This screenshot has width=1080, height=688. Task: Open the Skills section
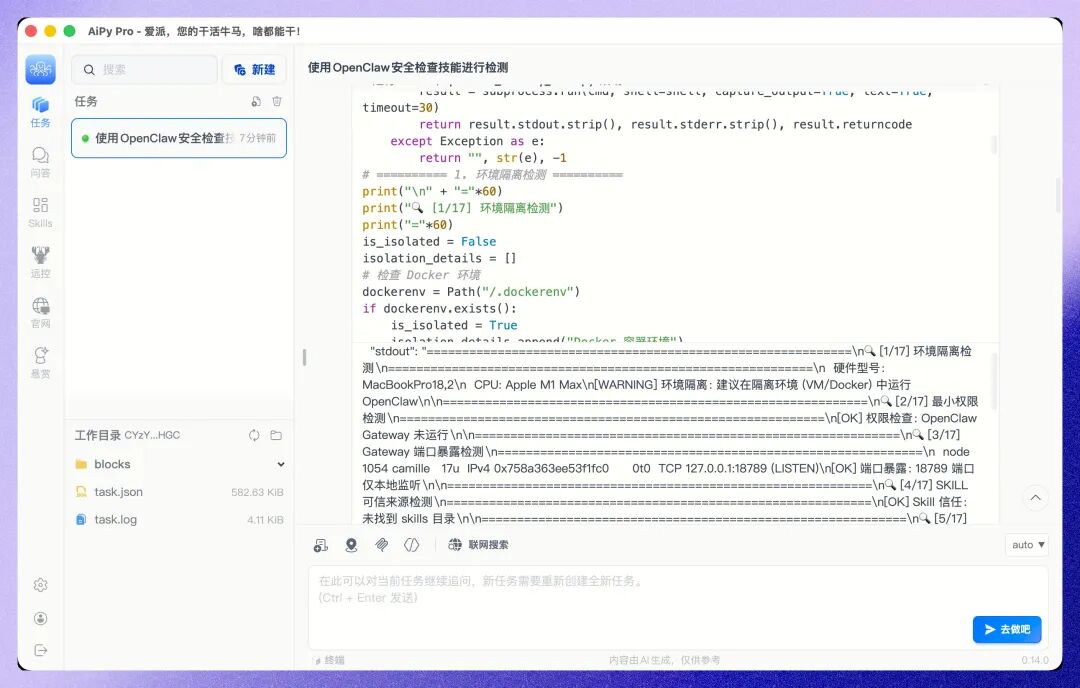[41, 213]
